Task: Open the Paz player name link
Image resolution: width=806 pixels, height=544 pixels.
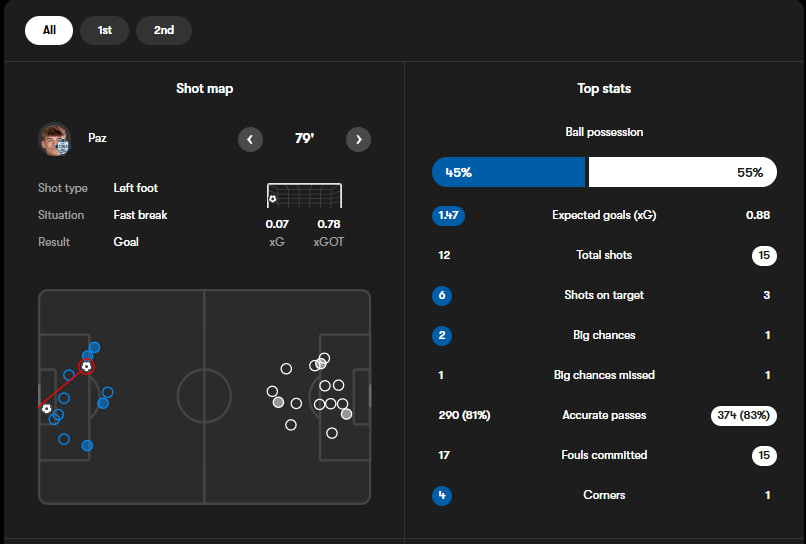Action: click(97, 139)
